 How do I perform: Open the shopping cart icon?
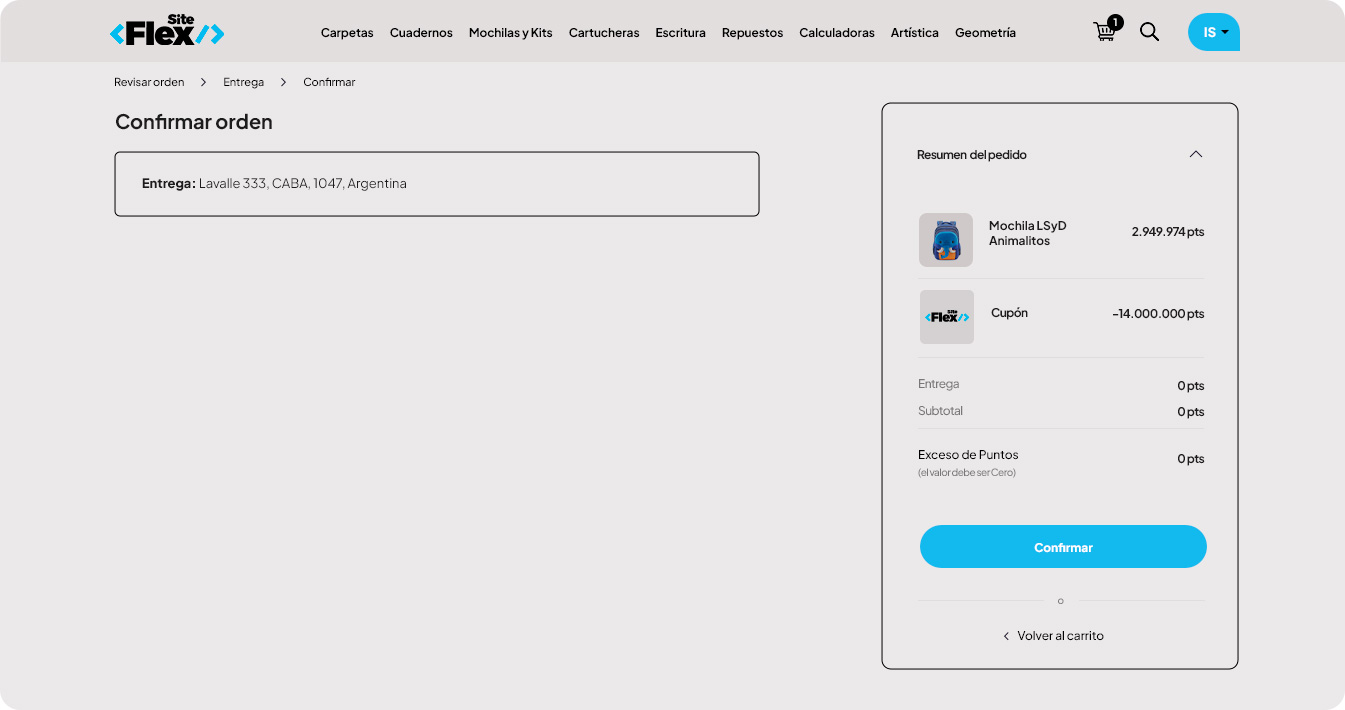click(x=1105, y=32)
